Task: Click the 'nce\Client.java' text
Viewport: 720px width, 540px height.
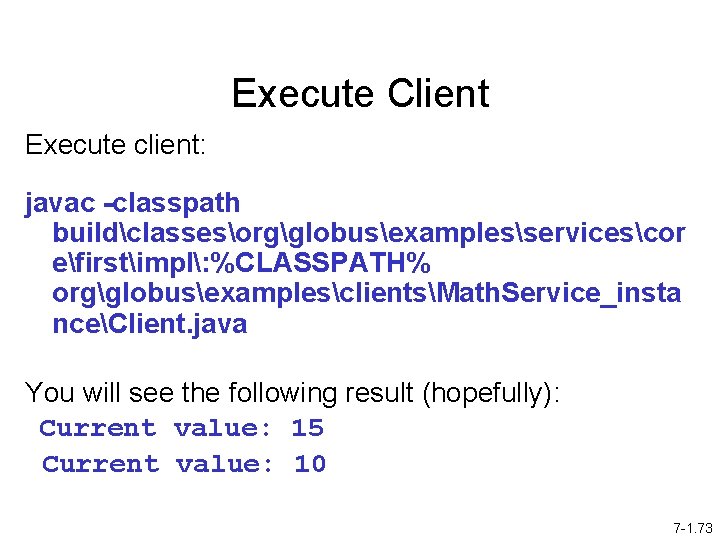Action: (150, 324)
